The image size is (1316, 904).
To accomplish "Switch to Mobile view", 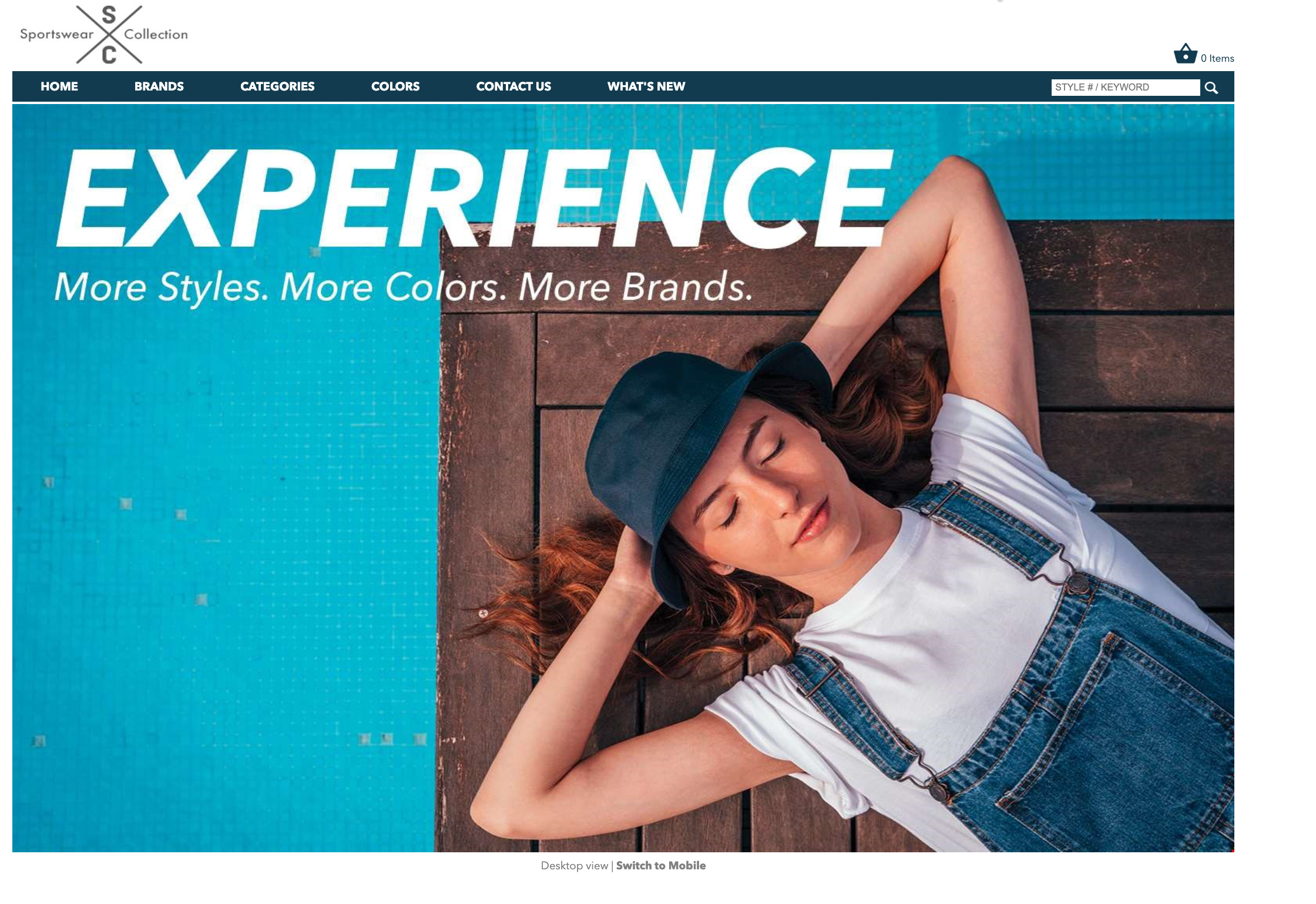I will pyautogui.click(x=661, y=866).
